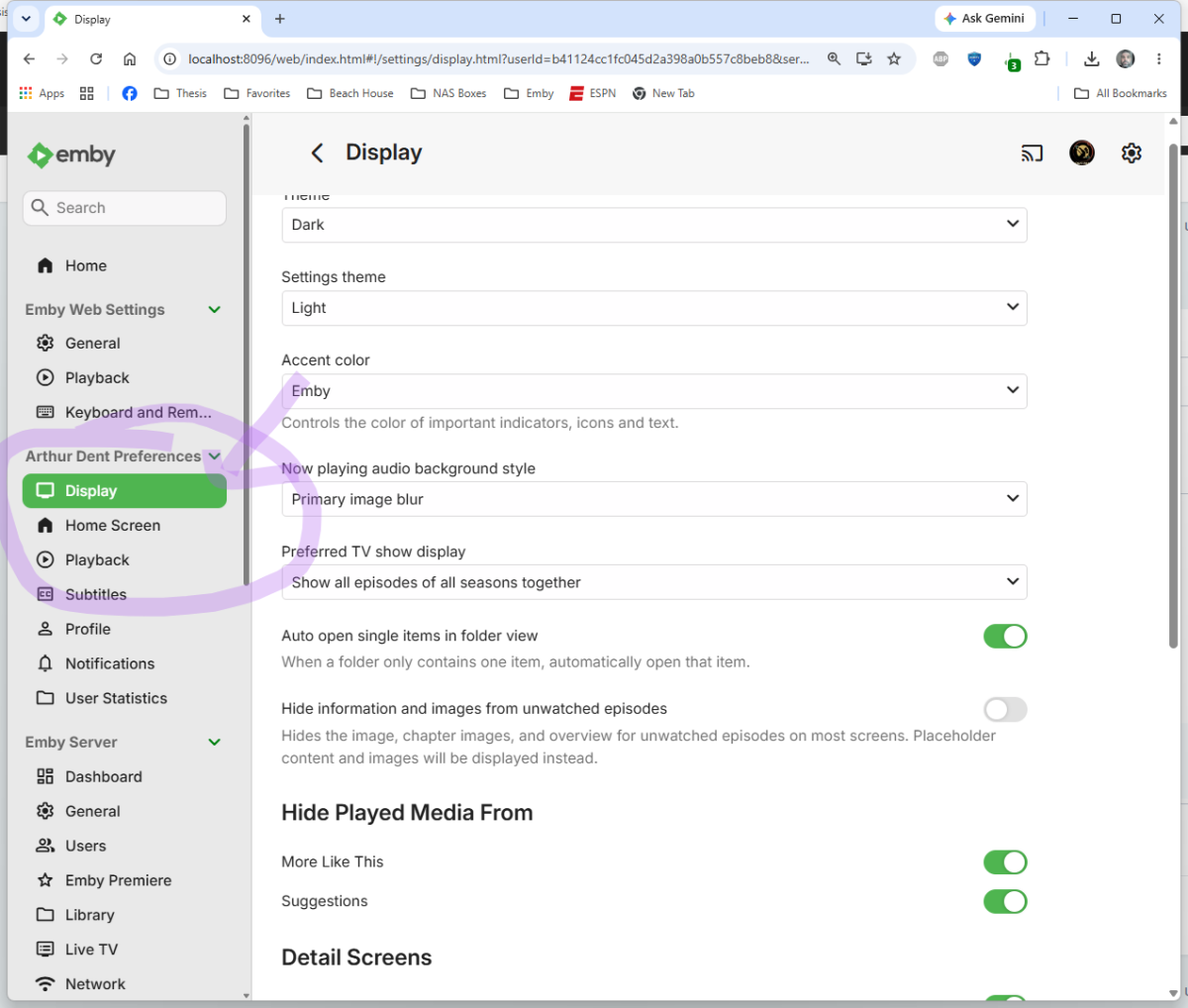Collapse the Emby Web Settings section
This screenshot has height=1008, width=1188.
[215, 310]
